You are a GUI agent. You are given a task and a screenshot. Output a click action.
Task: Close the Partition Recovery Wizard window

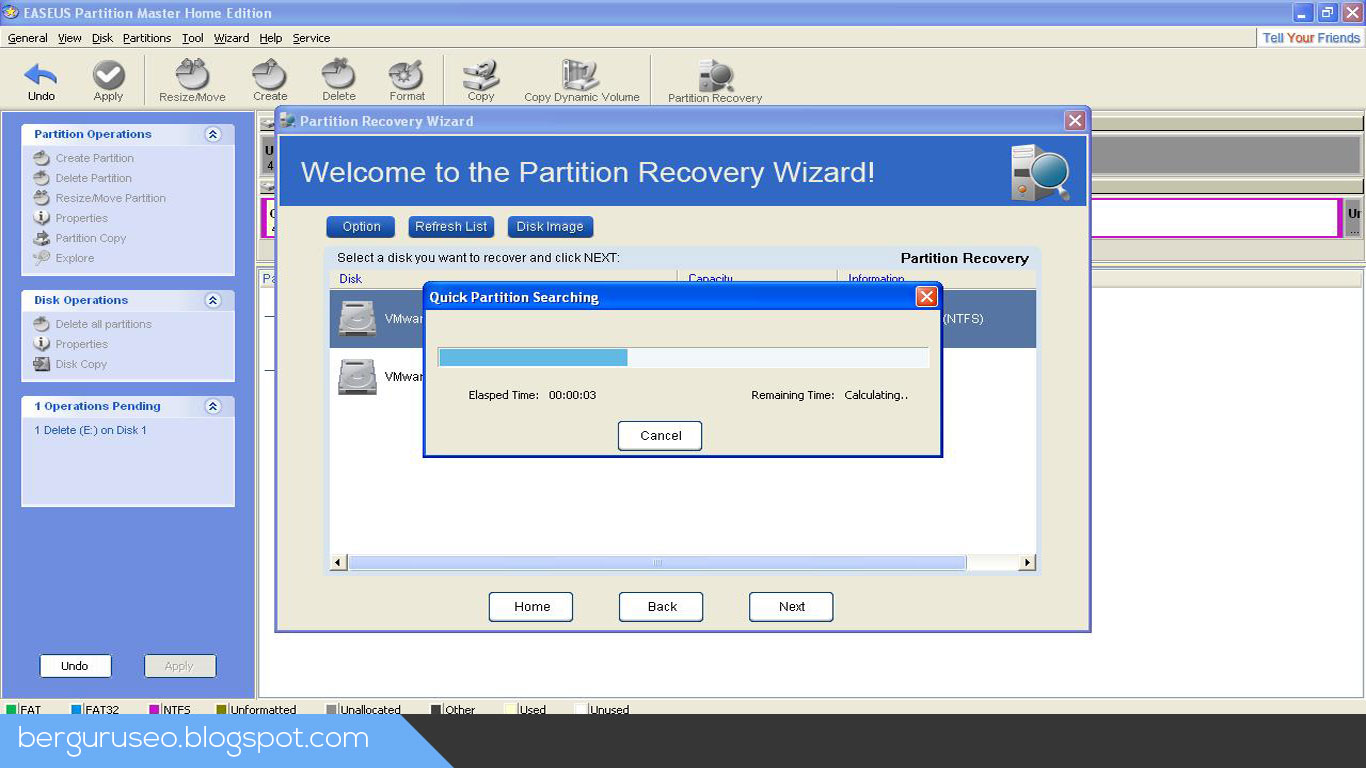(x=1075, y=121)
